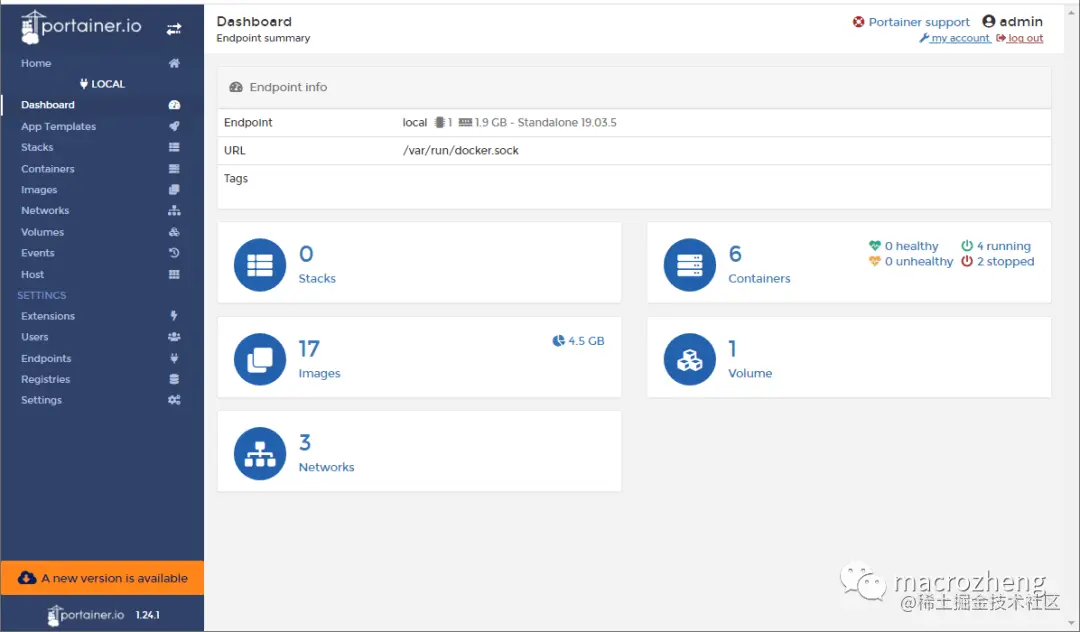Screen dimensions: 1080x632
Task: Open the 1 Volume dashboard card
Action: click(x=849, y=357)
